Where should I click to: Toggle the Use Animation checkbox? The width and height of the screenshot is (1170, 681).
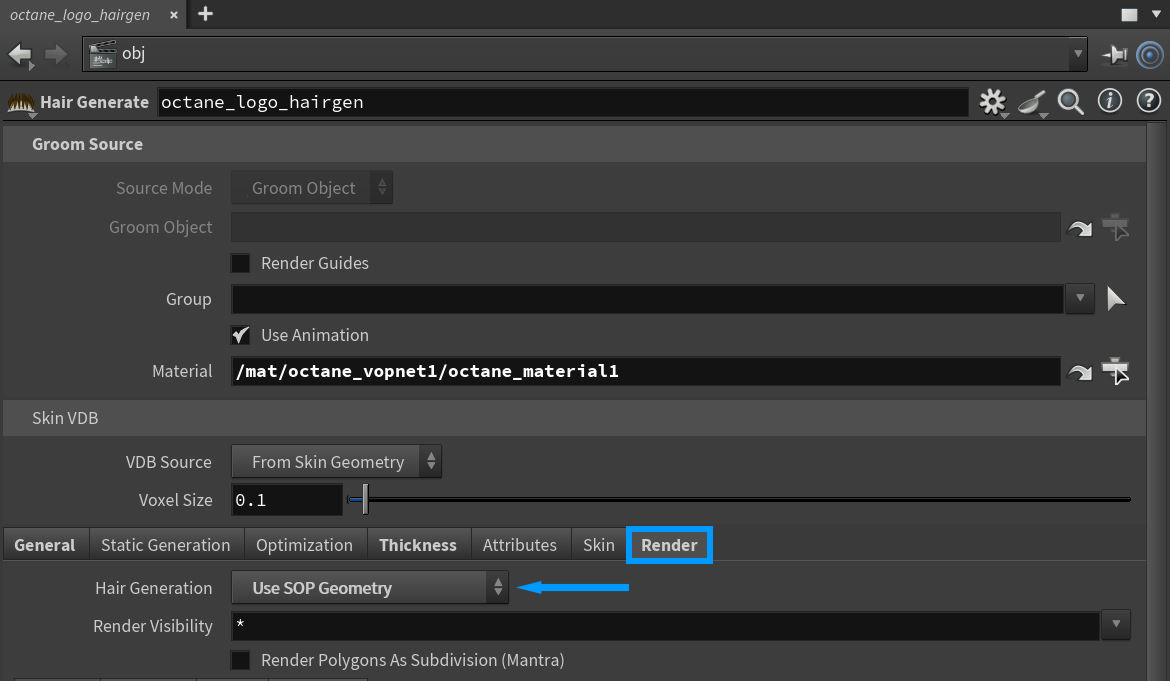(241, 336)
